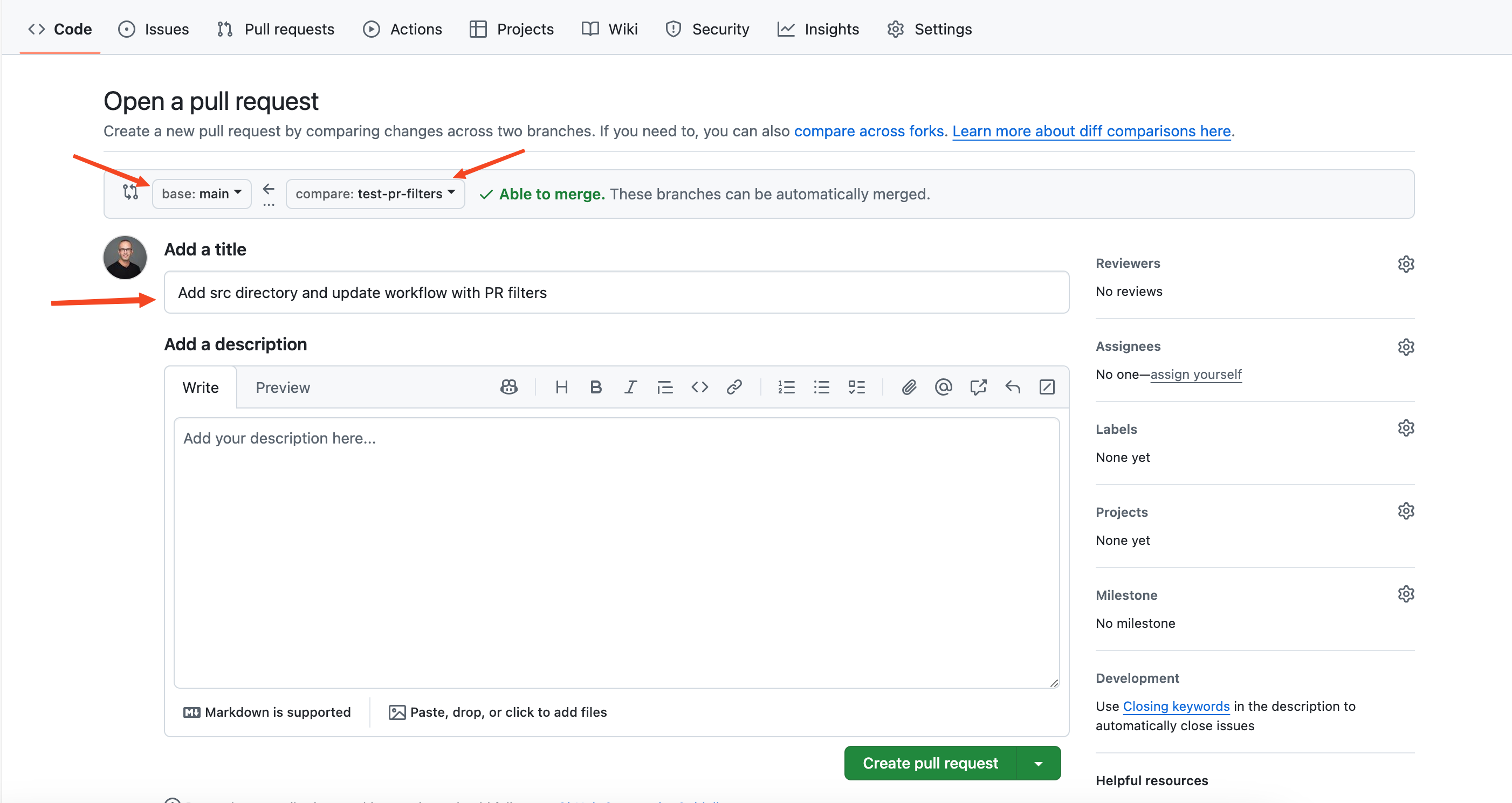Click the user avatar picture
The height and width of the screenshot is (803, 1512).
coord(125,258)
